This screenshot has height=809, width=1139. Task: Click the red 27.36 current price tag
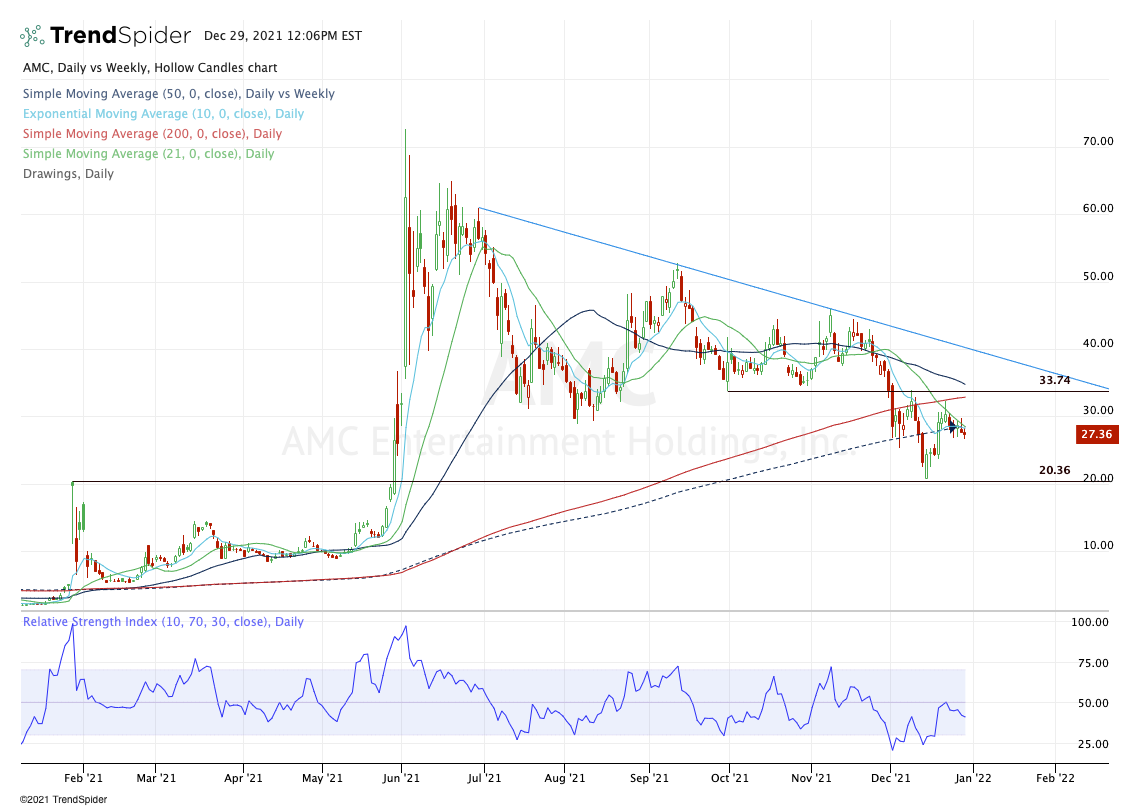coord(1096,435)
